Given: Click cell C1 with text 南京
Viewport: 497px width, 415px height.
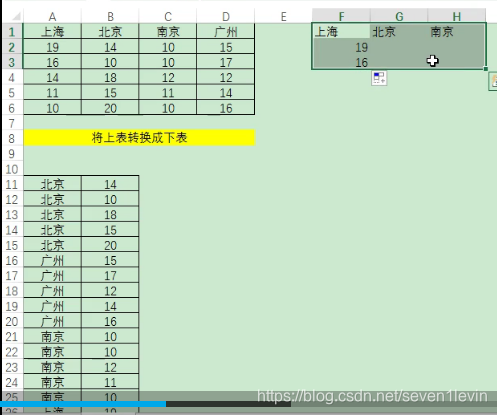Looking at the screenshot, I should point(168,32).
